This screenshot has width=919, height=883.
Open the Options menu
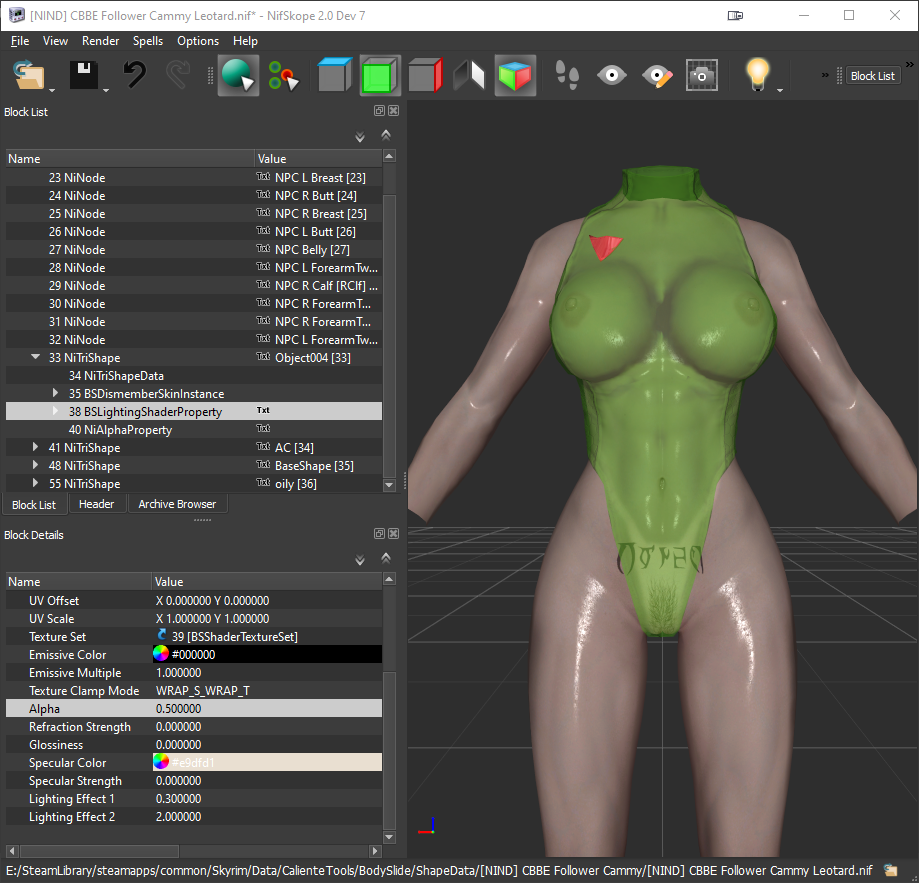click(x=198, y=41)
